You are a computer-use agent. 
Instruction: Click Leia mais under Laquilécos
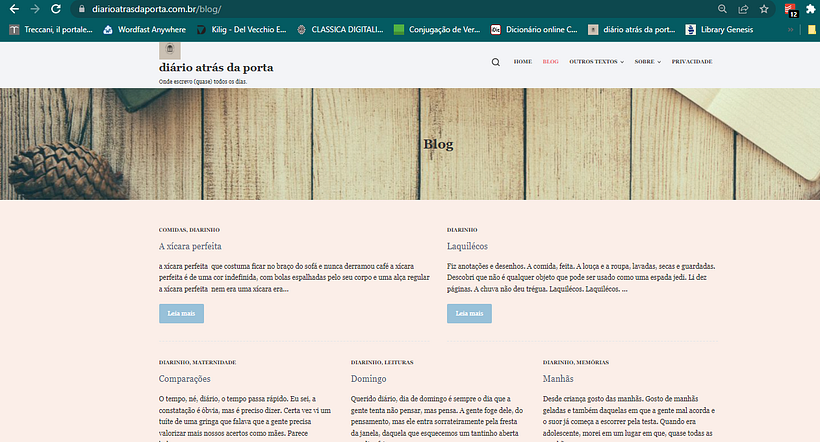pos(469,313)
